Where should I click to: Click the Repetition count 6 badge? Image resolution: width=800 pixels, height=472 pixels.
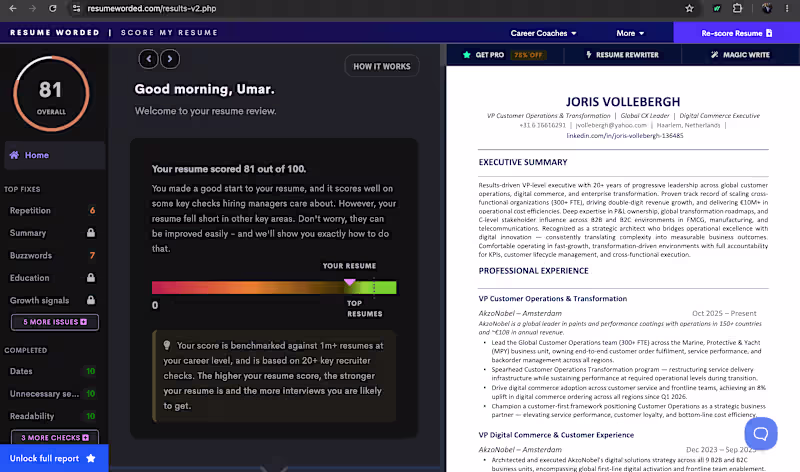(92, 211)
